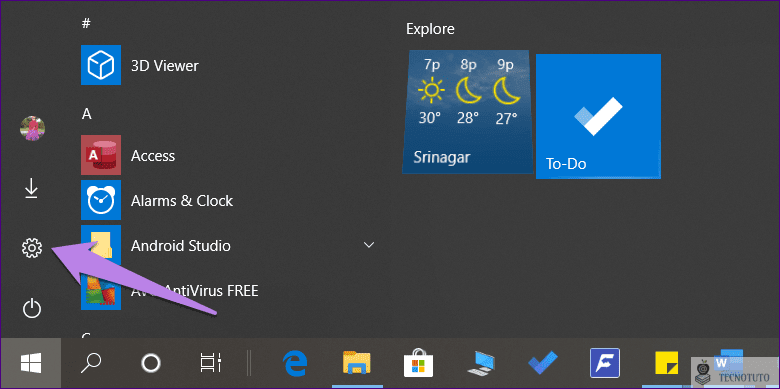Open Sticky Notes from taskbar

coord(668,363)
